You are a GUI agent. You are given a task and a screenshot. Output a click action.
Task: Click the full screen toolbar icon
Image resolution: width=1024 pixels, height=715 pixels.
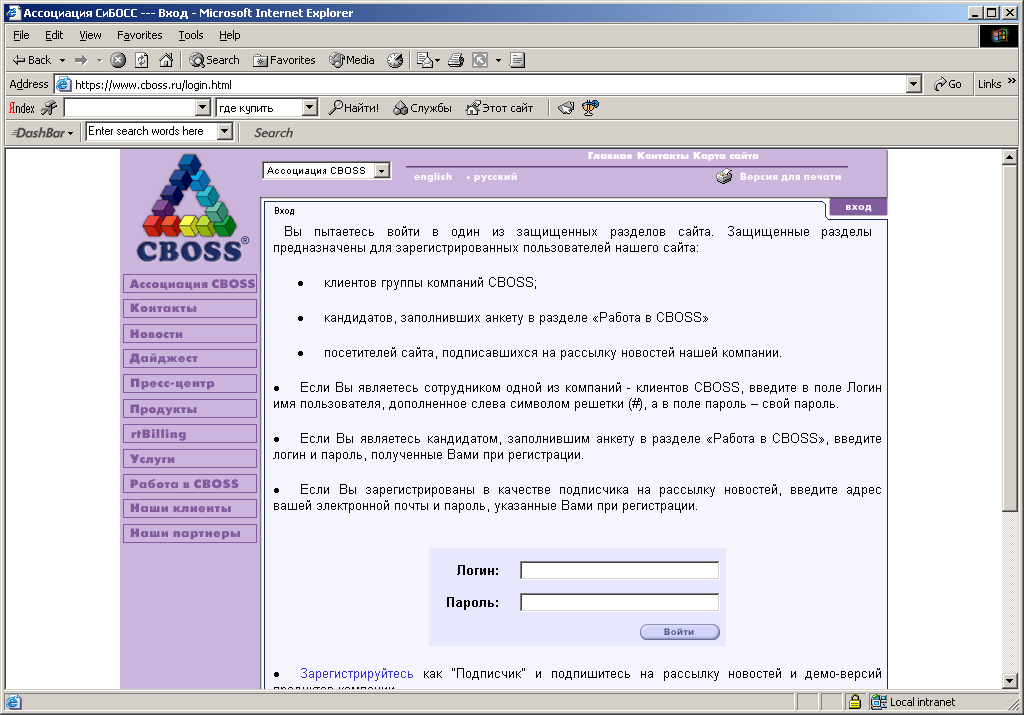click(480, 60)
